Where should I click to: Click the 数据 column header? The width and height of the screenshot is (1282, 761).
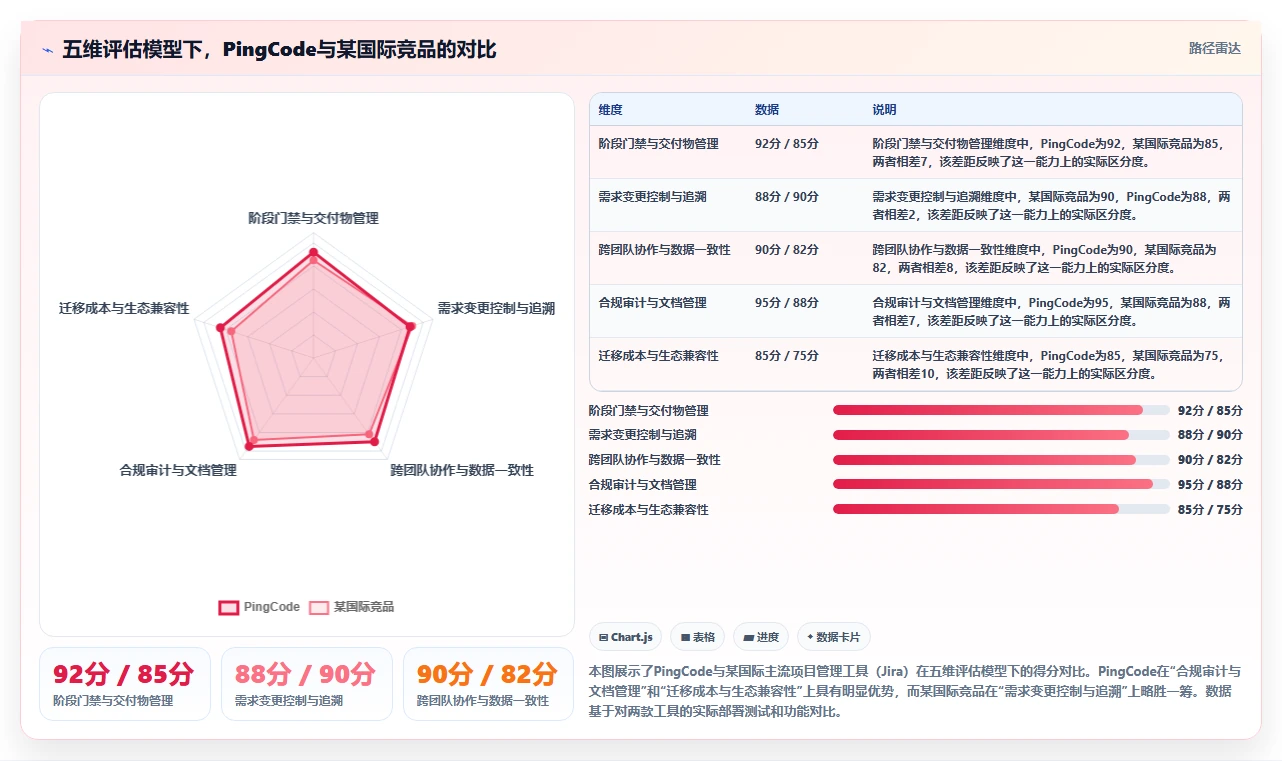click(x=767, y=110)
